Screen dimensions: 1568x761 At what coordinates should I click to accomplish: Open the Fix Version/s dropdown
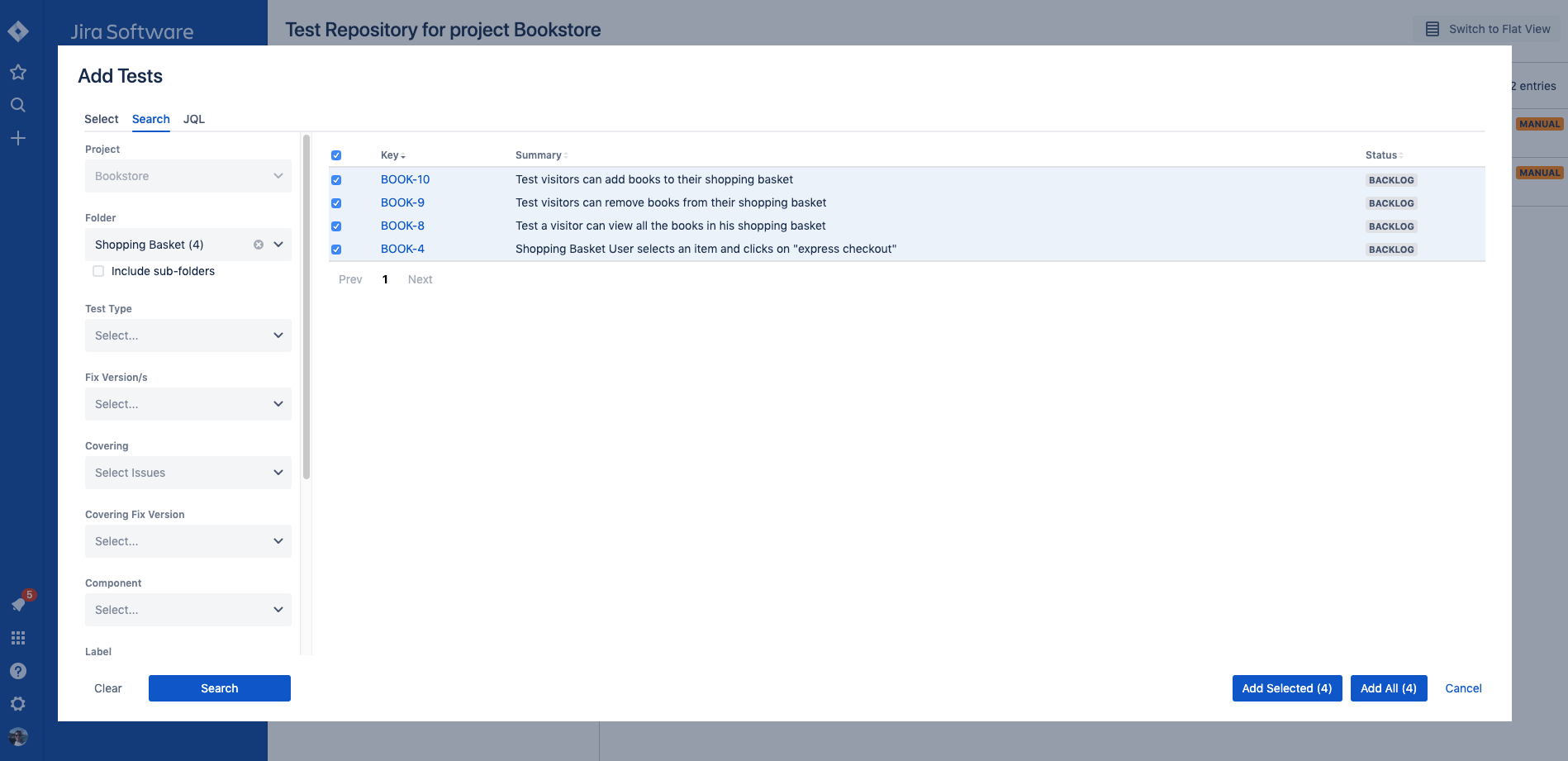coord(188,404)
